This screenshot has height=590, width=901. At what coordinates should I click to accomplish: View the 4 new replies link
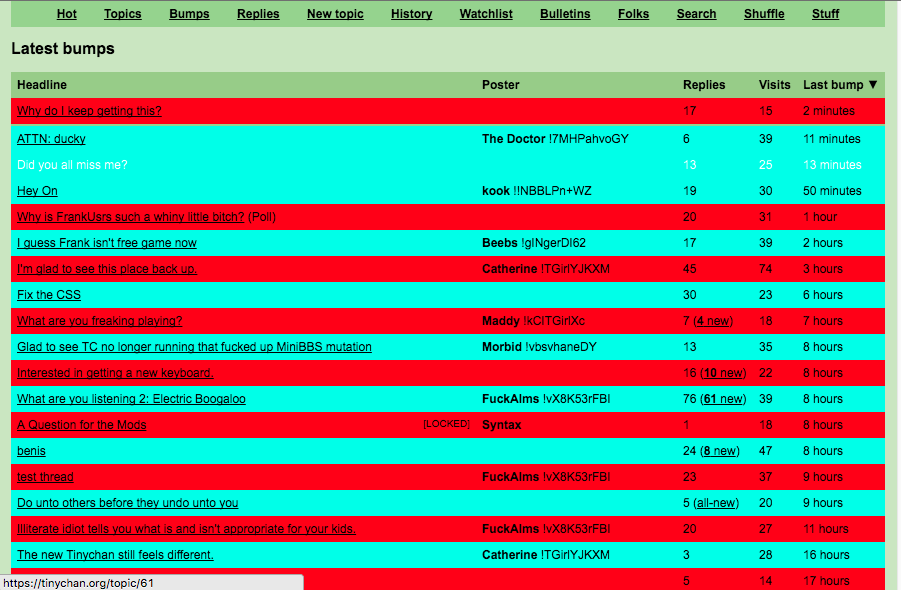click(x=712, y=321)
